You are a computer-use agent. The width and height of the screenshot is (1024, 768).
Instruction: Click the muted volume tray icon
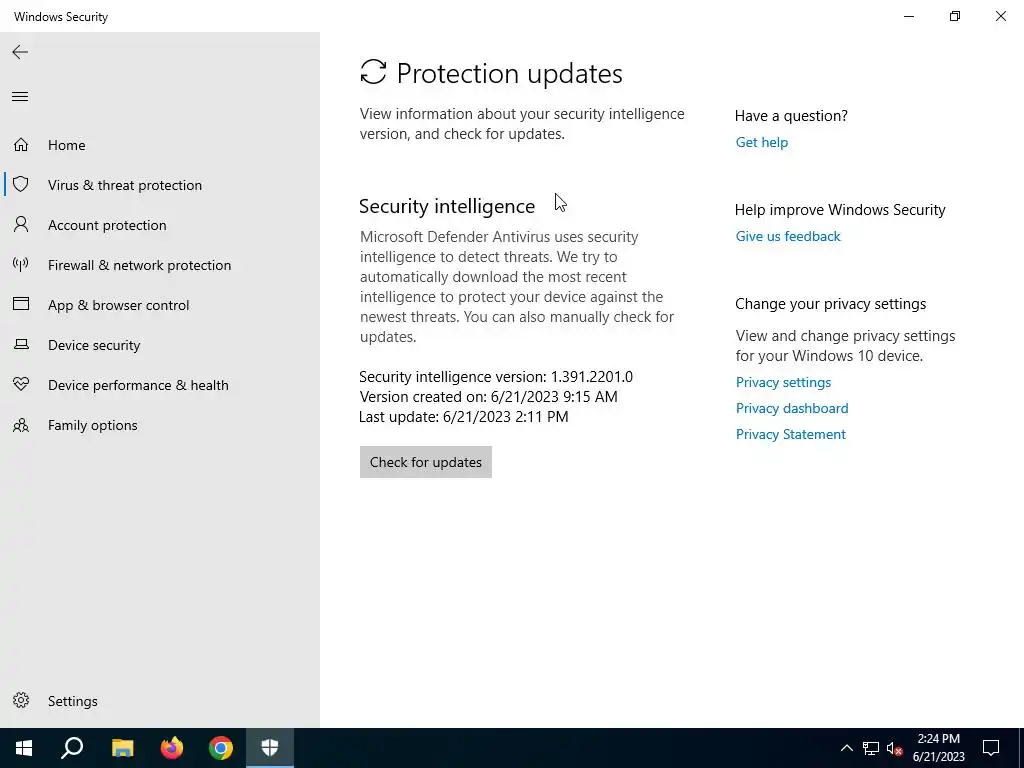(894, 748)
